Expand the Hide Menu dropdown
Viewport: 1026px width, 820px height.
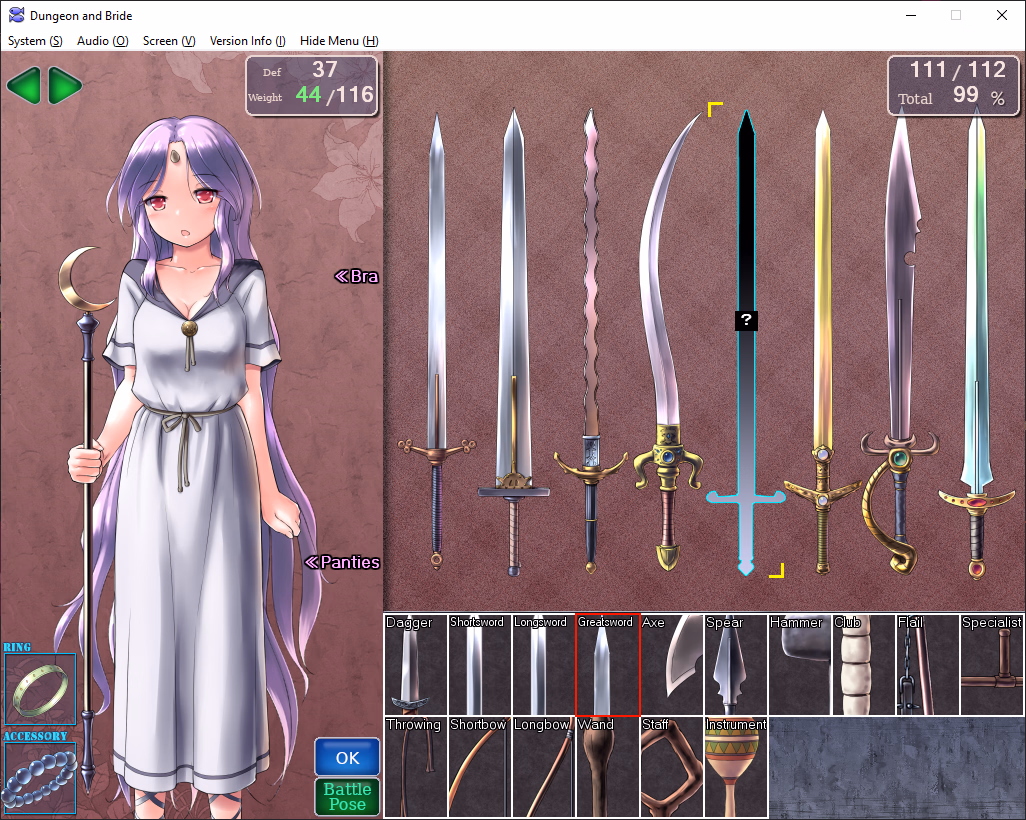(x=339, y=41)
